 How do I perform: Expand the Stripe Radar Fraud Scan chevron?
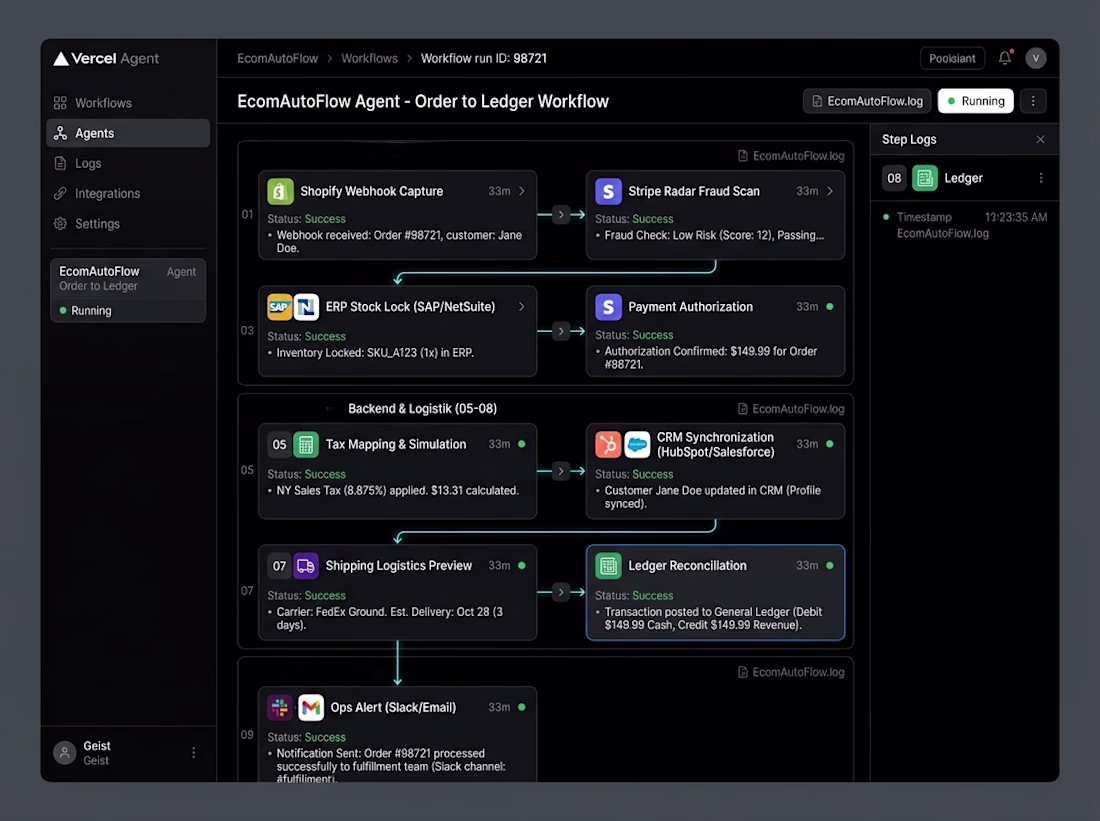click(x=830, y=191)
